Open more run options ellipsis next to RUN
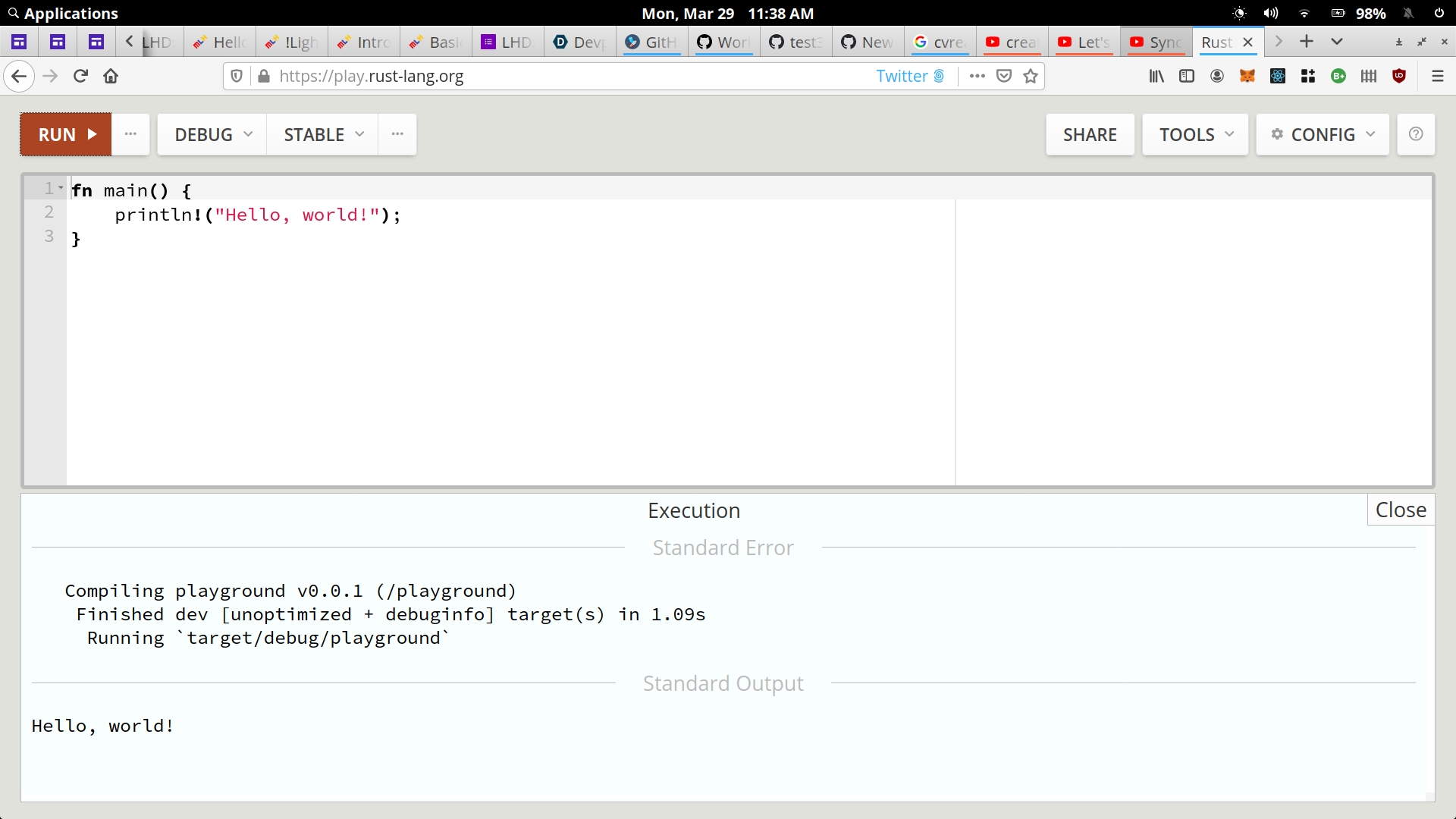1456x819 pixels. point(130,134)
